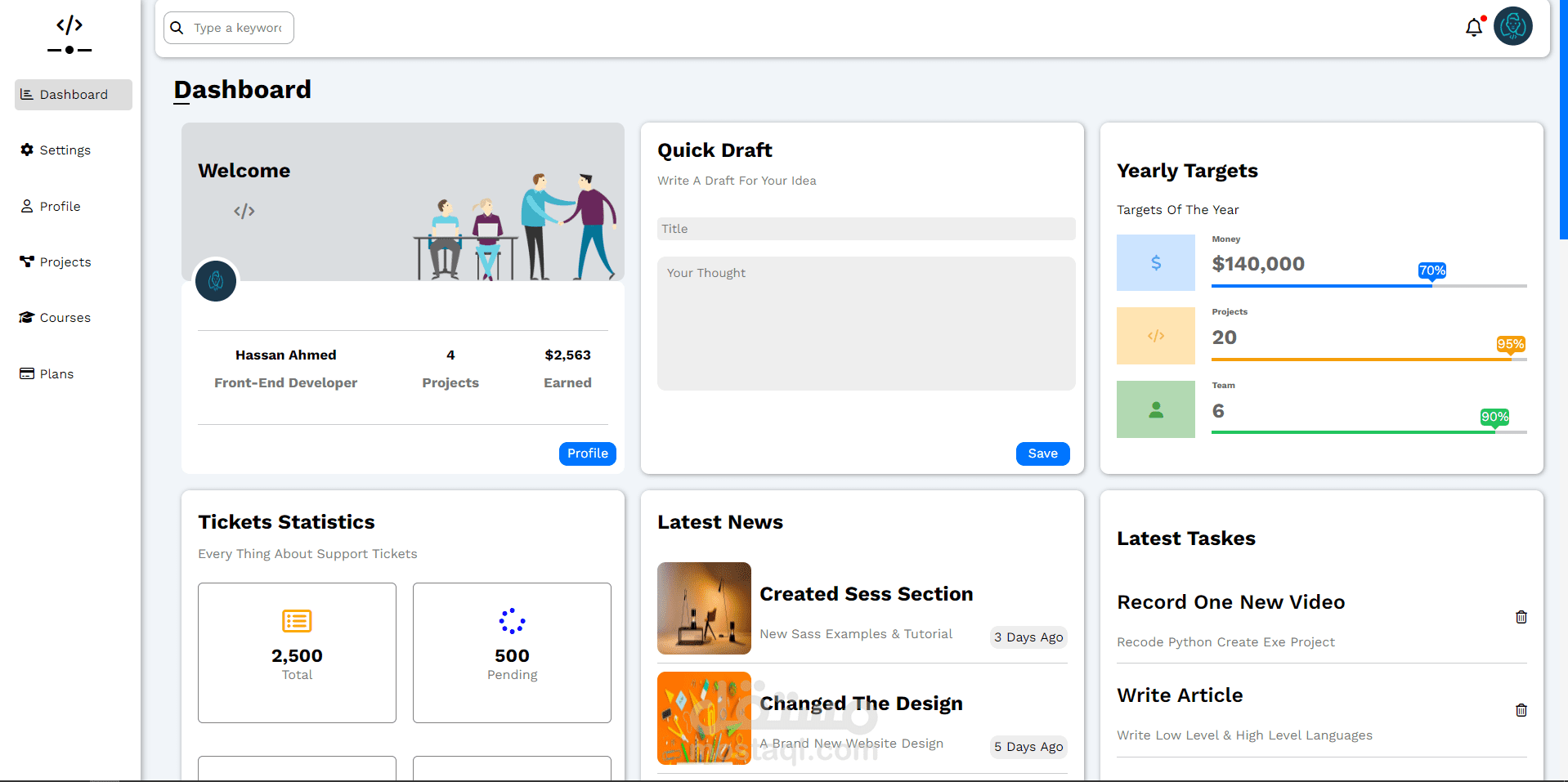
Task: Click the Hassan Ahmed name
Action: 286,355
